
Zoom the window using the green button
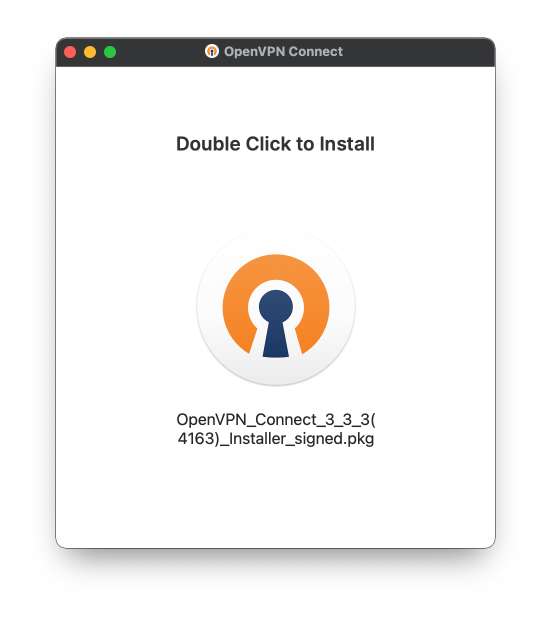[110, 52]
